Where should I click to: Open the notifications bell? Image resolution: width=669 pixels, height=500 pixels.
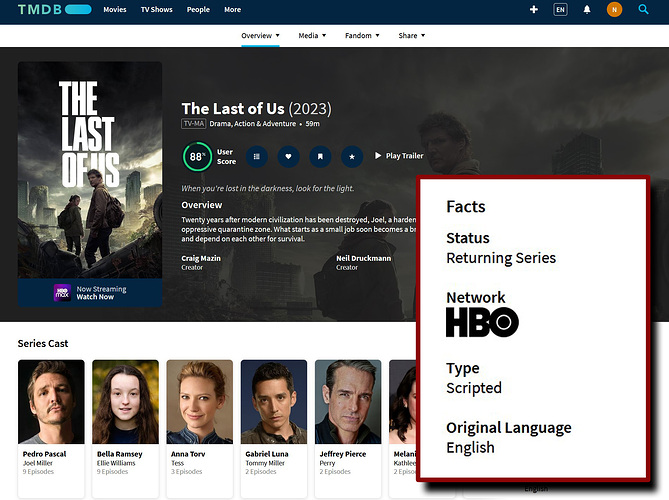(587, 9)
